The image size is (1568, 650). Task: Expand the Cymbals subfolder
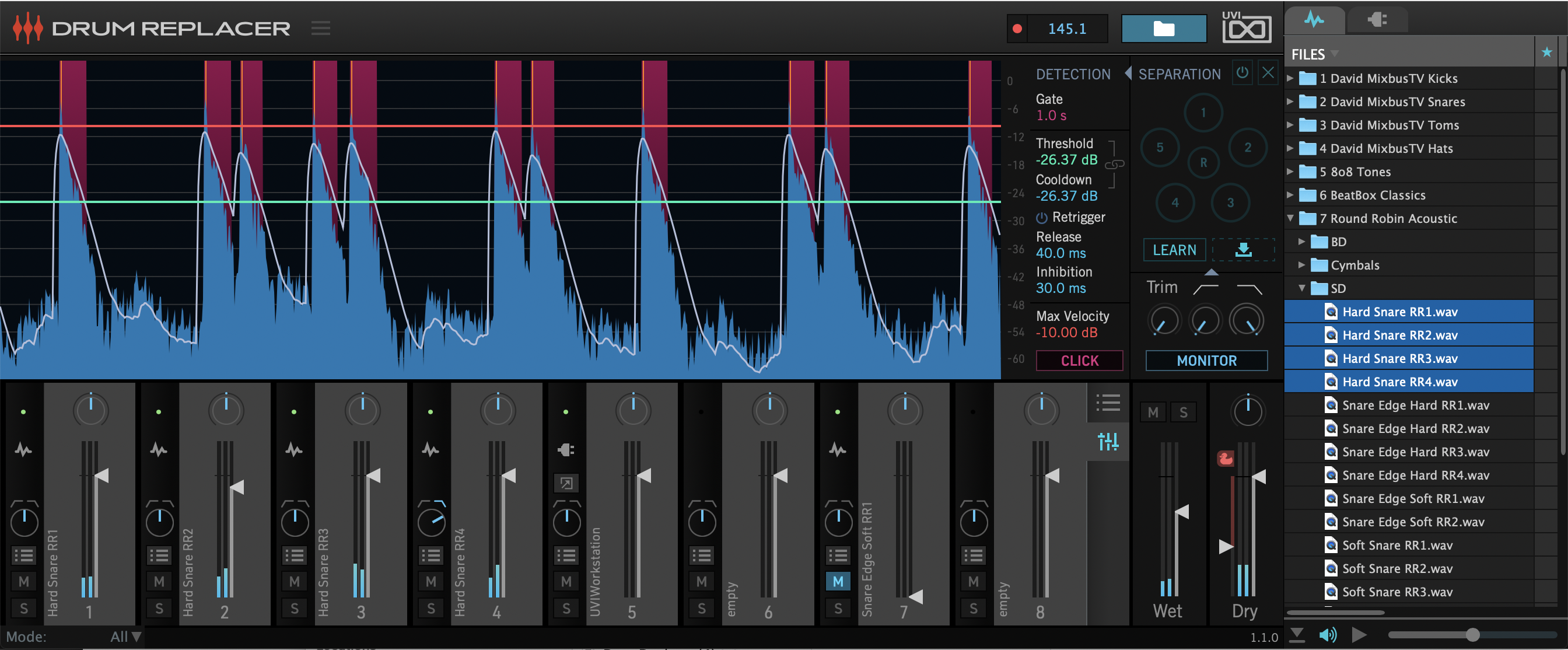pos(1301,265)
